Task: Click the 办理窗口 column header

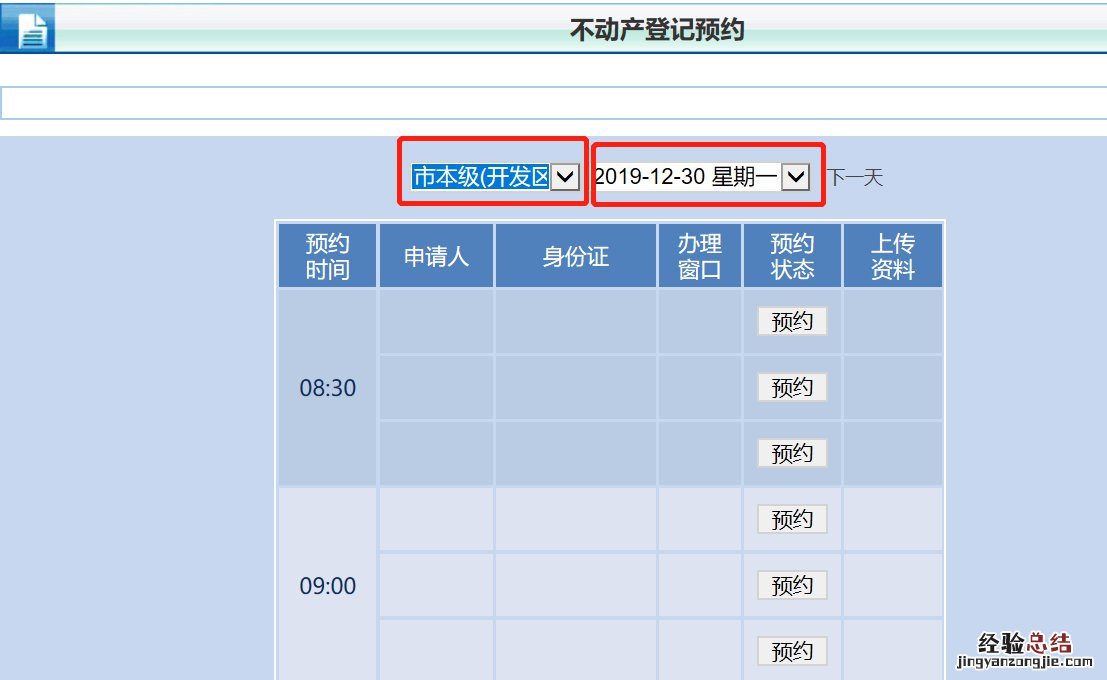Action: coord(699,256)
